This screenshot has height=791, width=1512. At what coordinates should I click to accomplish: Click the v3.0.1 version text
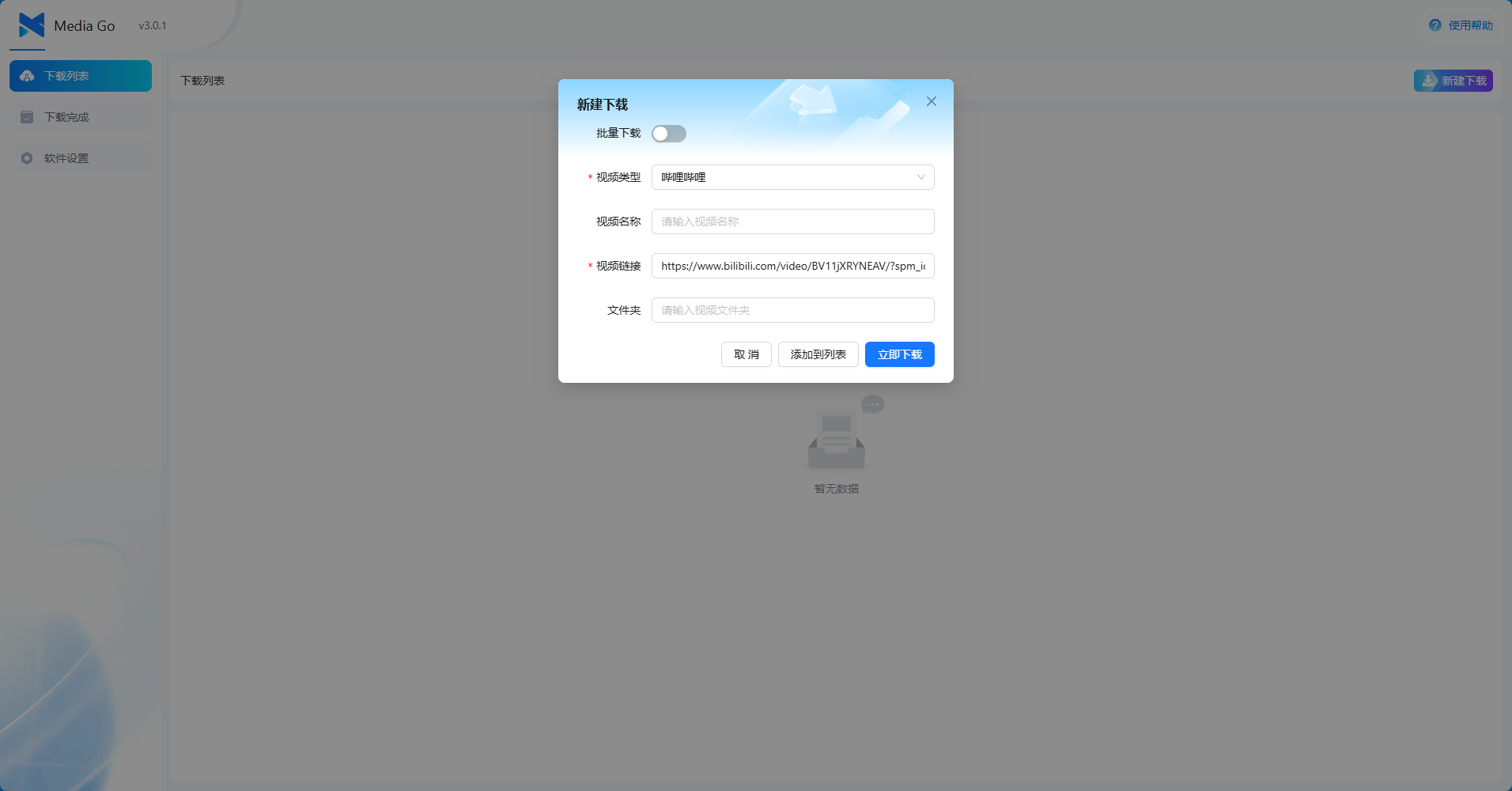[x=153, y=25]
